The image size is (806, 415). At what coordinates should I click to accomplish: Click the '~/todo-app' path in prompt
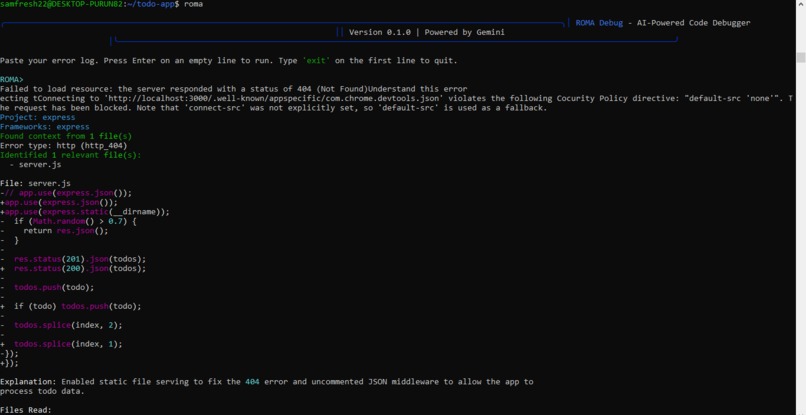[150, 4]
